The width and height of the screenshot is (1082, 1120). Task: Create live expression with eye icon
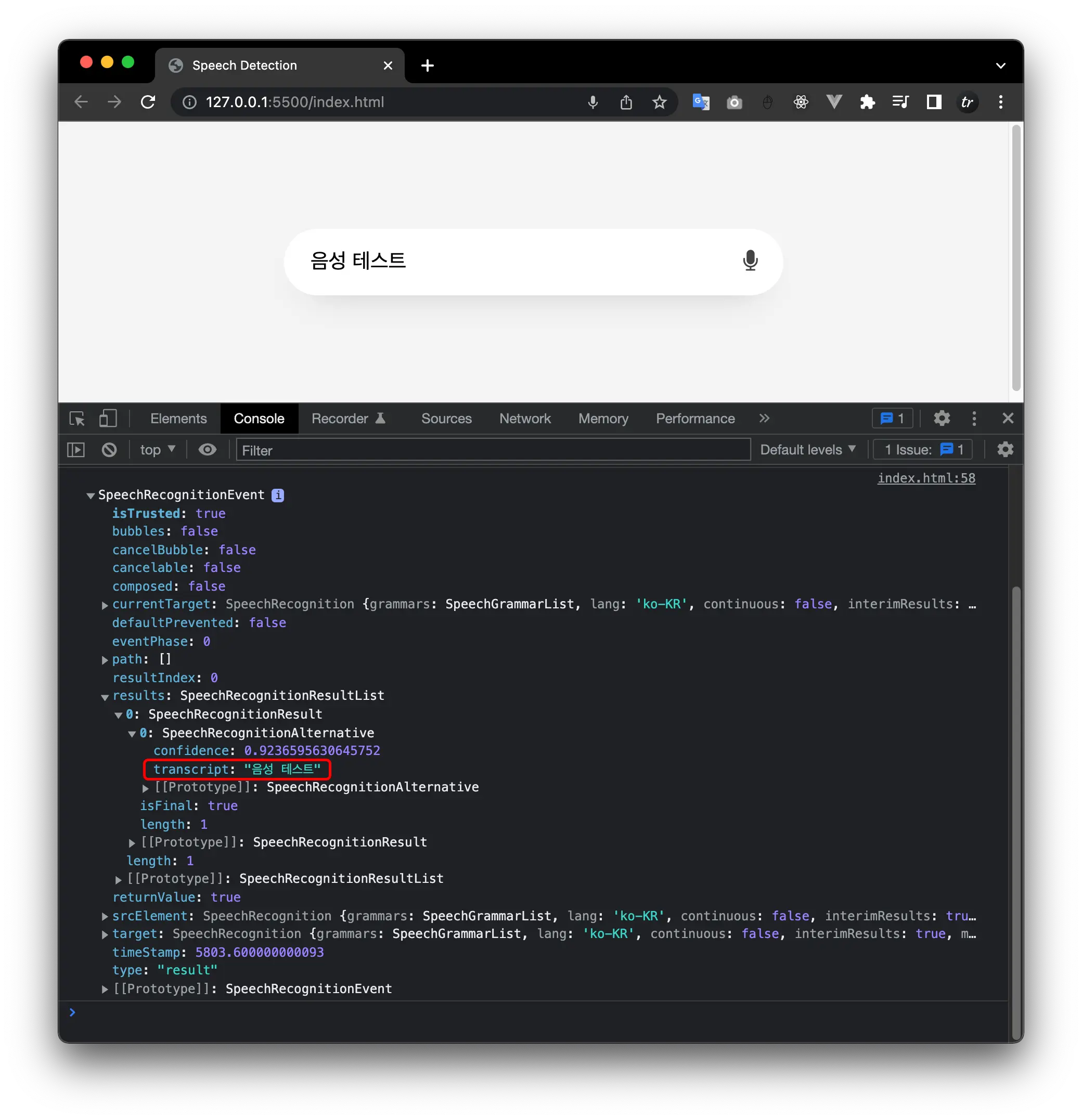coord(208,450)
